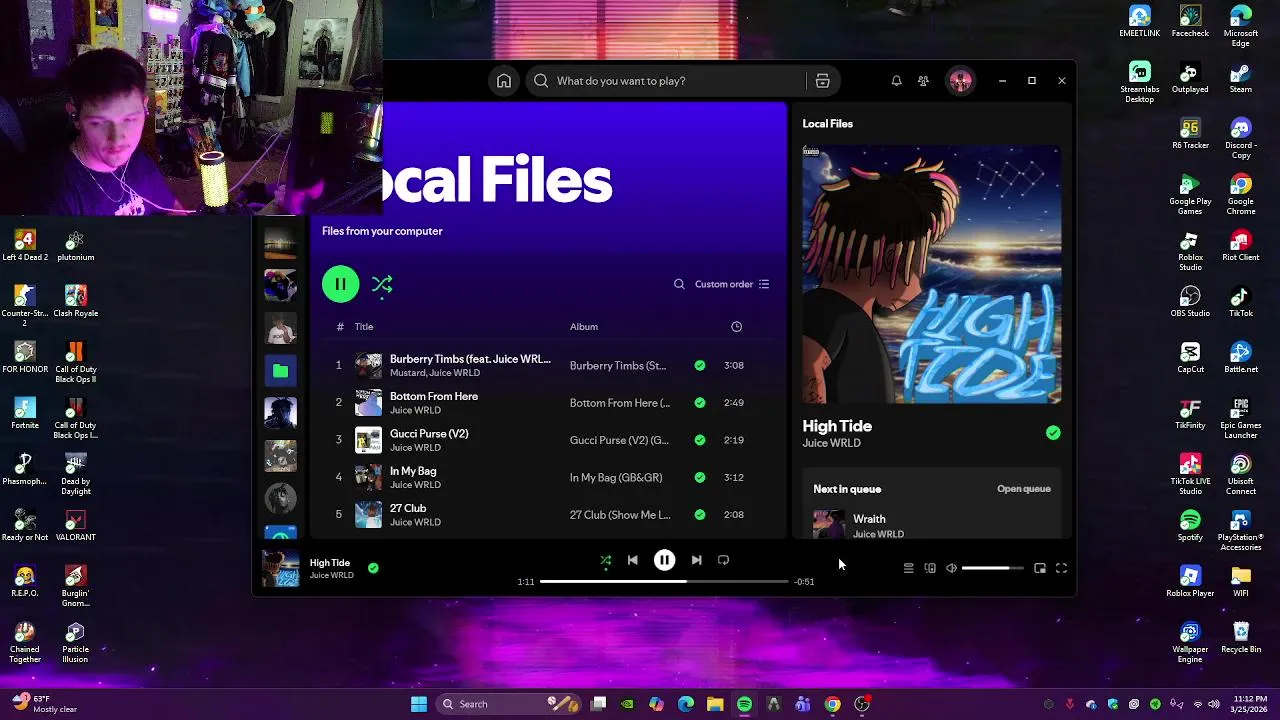
Task: Open the profile avatar menu
Action: [961, 81]
